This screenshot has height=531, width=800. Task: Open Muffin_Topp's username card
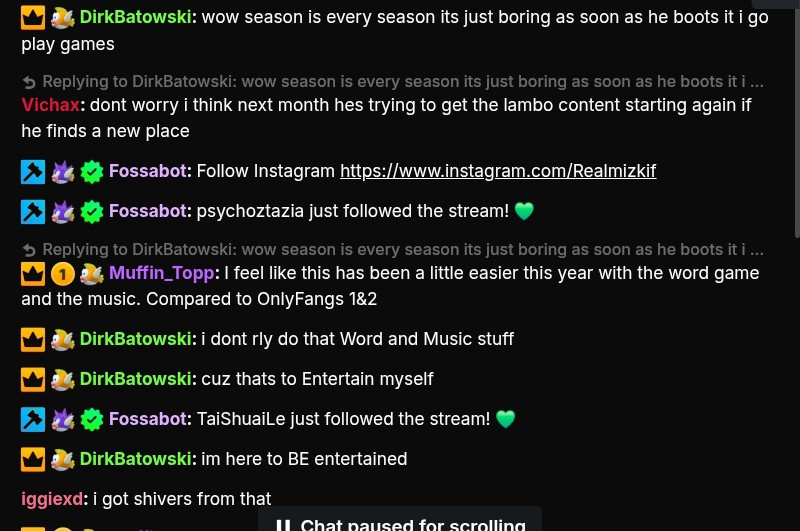(x=162, y=273)
